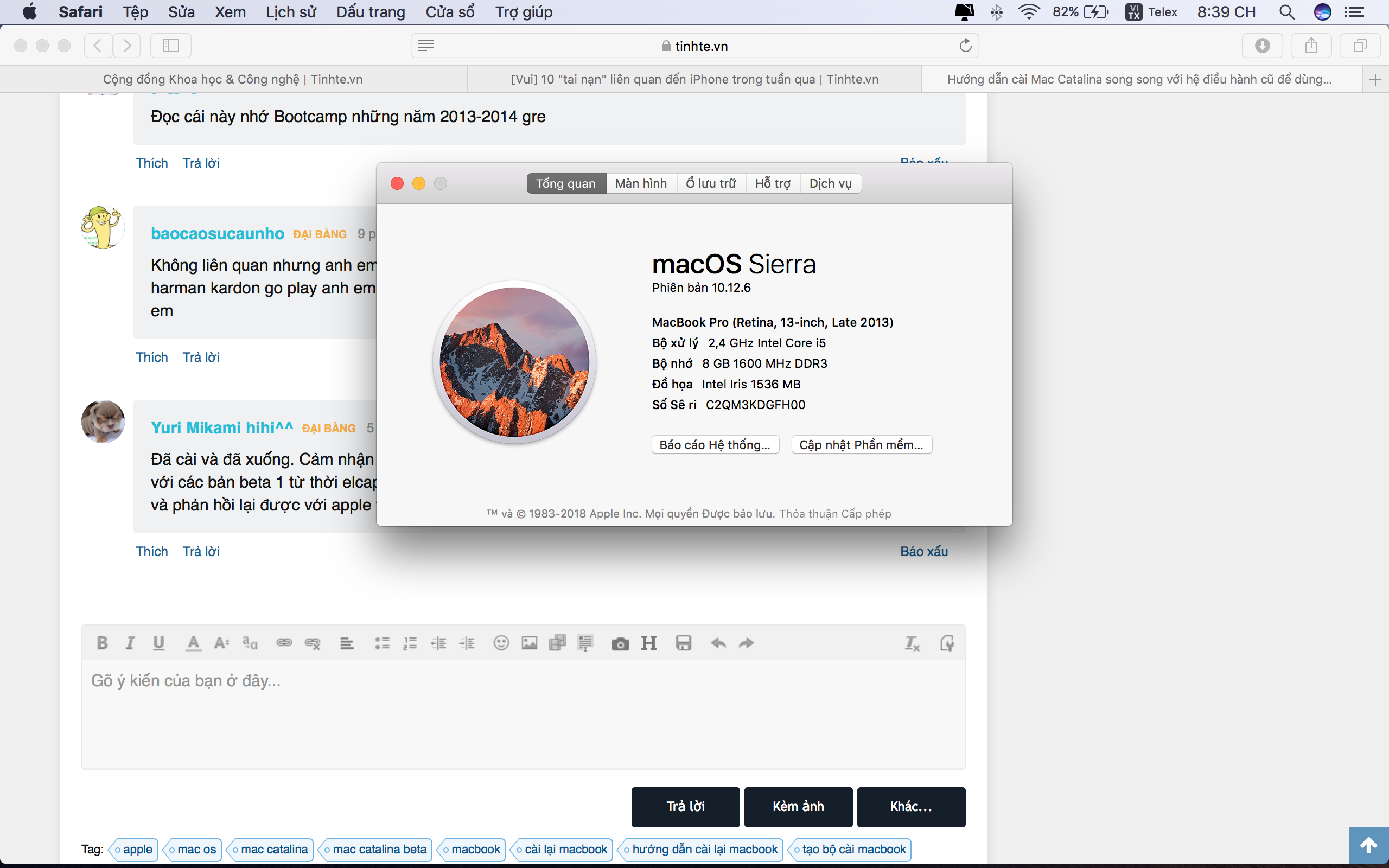Click the comment text box

[523, 714]
